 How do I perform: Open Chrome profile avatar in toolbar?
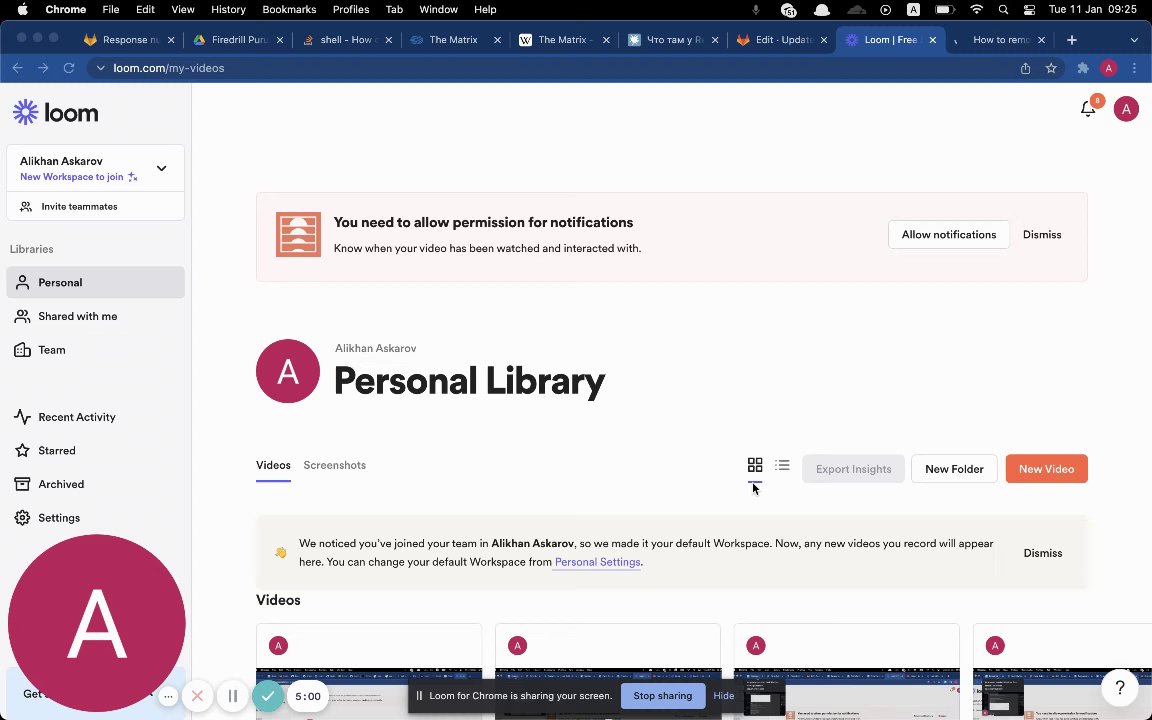(x=1108, y=68)
